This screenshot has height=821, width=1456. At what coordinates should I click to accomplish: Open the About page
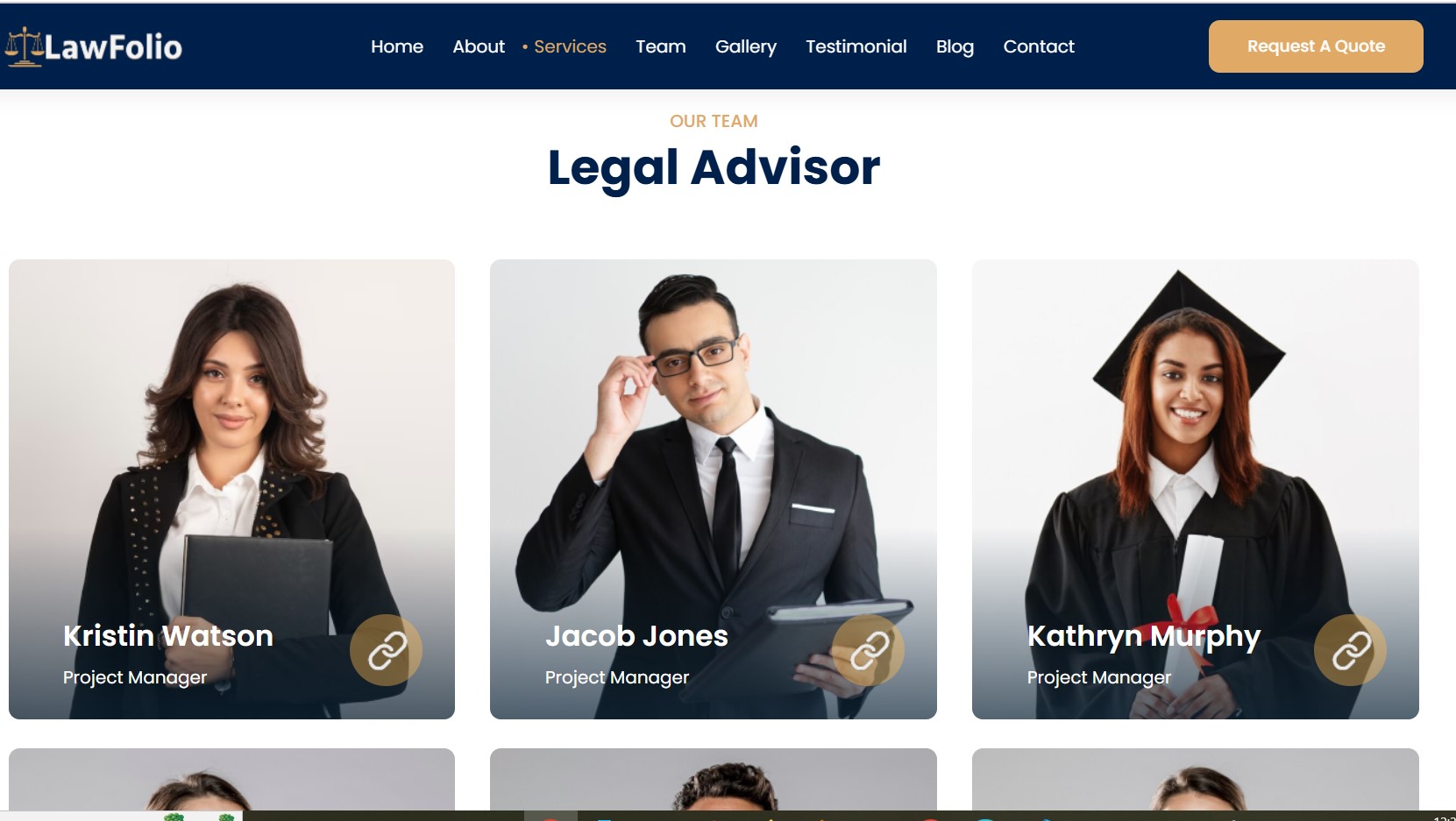pyautogui.click(x=479, y=46)
